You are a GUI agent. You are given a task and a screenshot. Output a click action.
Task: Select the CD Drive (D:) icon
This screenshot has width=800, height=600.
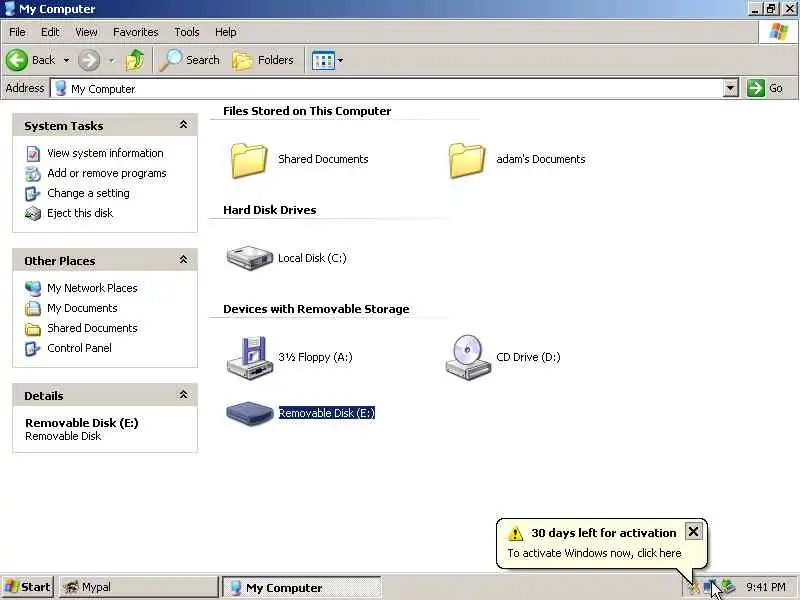[467, 358]
